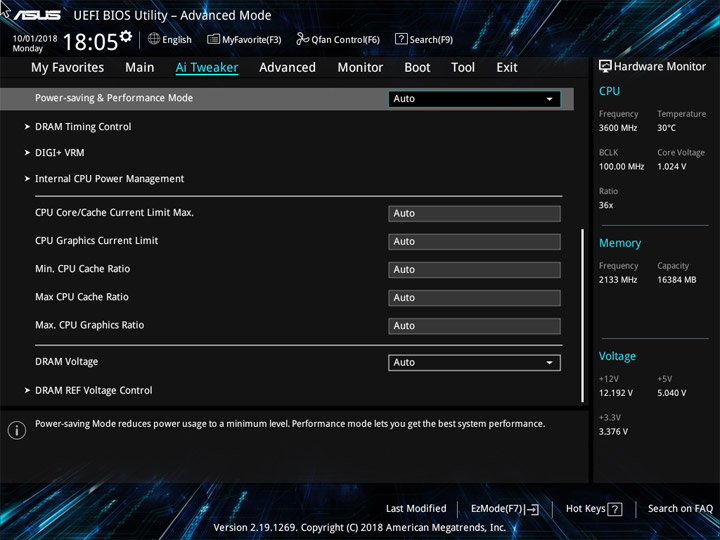720x540 pixels.
Task: Click the 5.040 V value
Action: pos(671,393)
